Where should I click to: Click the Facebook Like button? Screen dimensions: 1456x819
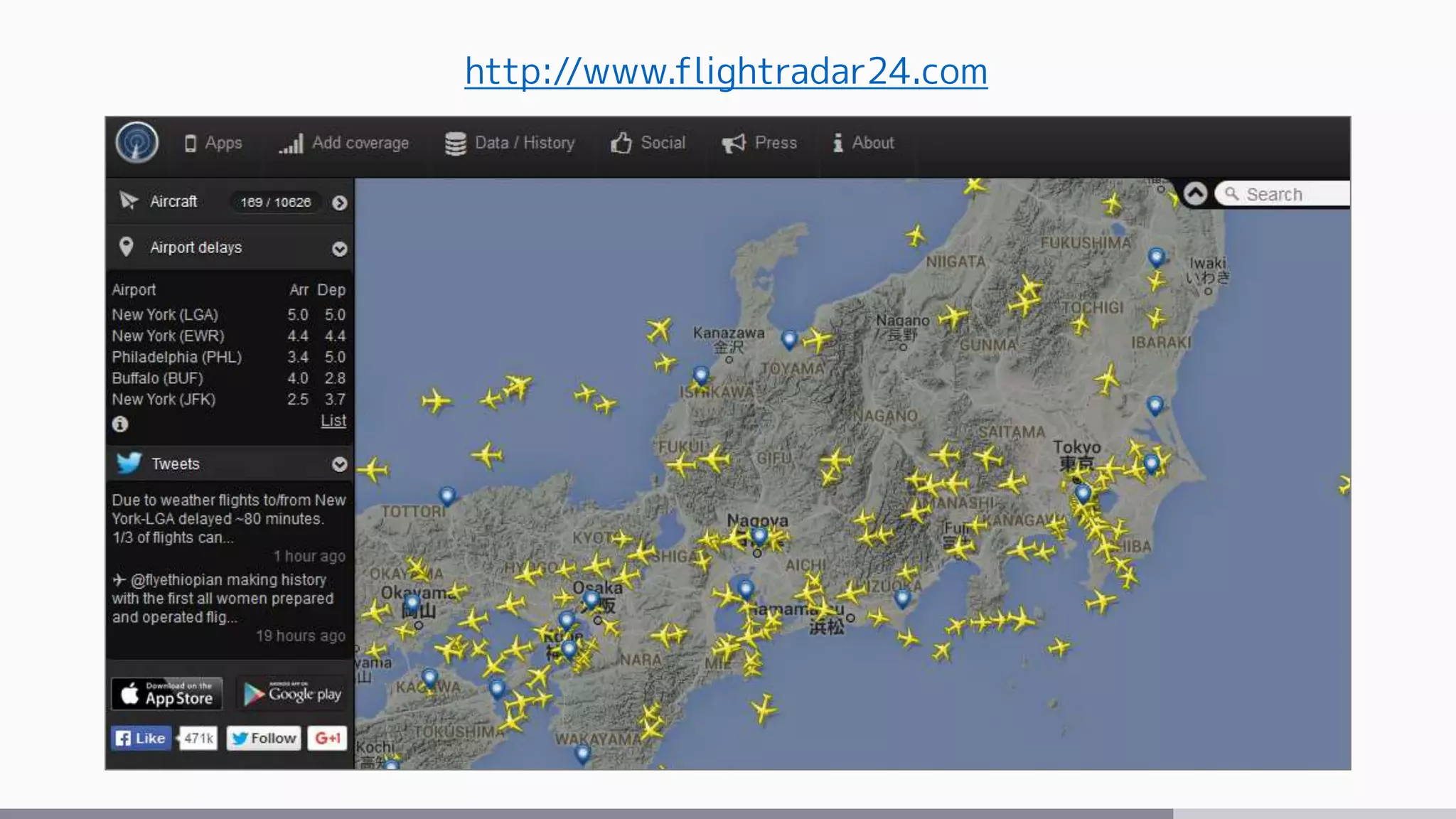click(x=141, y=738)
